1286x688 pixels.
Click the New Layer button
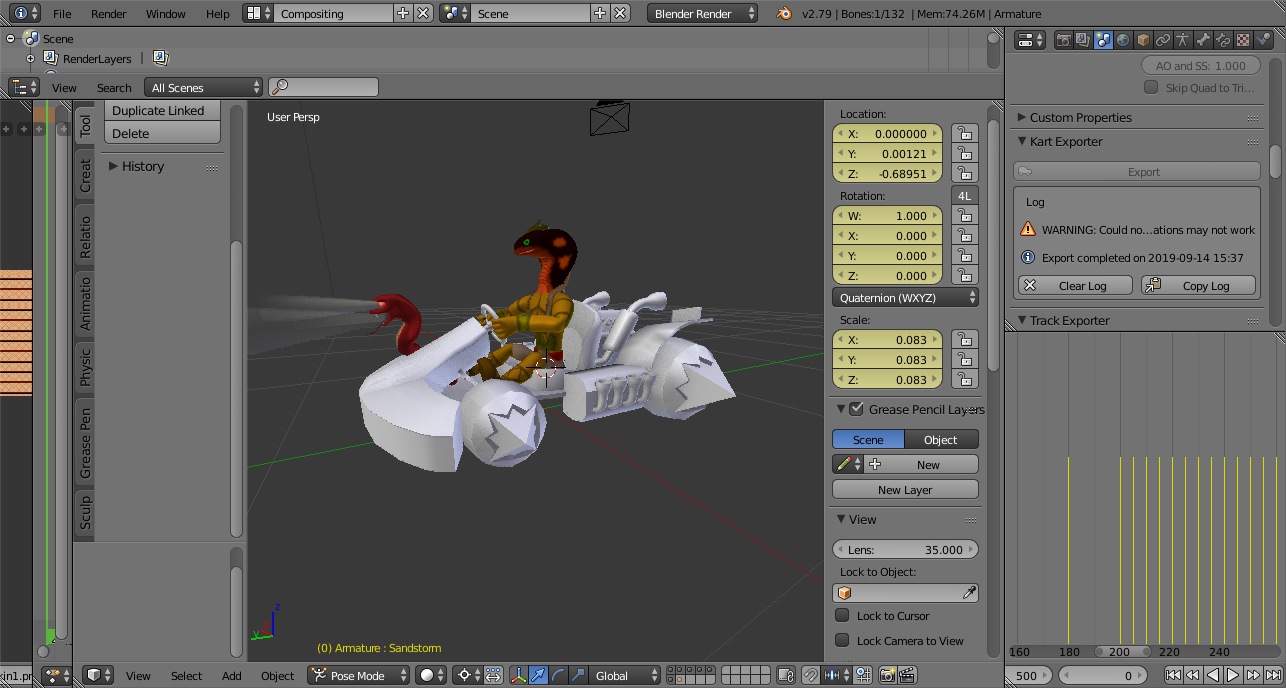(905, 490)
